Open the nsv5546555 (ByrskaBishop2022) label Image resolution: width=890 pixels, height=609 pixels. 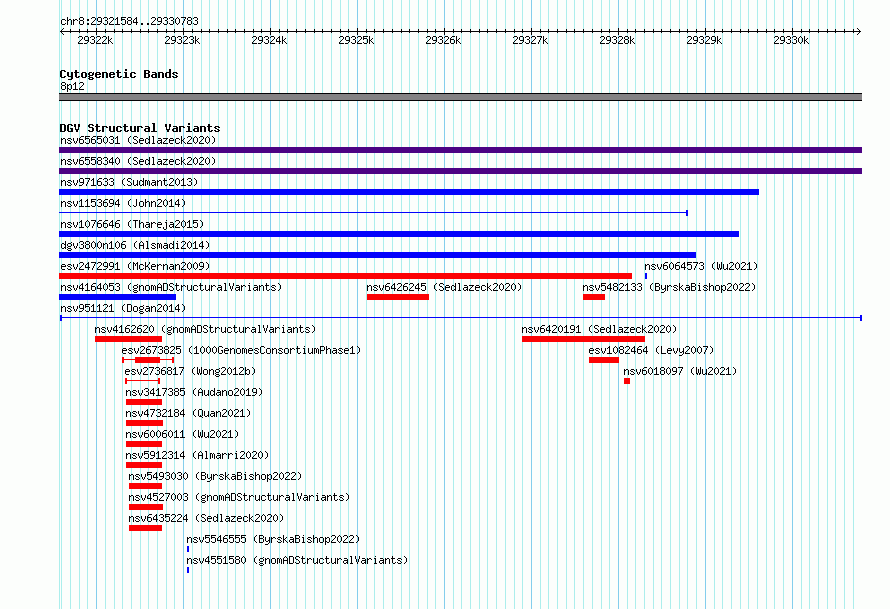[274, 539]
